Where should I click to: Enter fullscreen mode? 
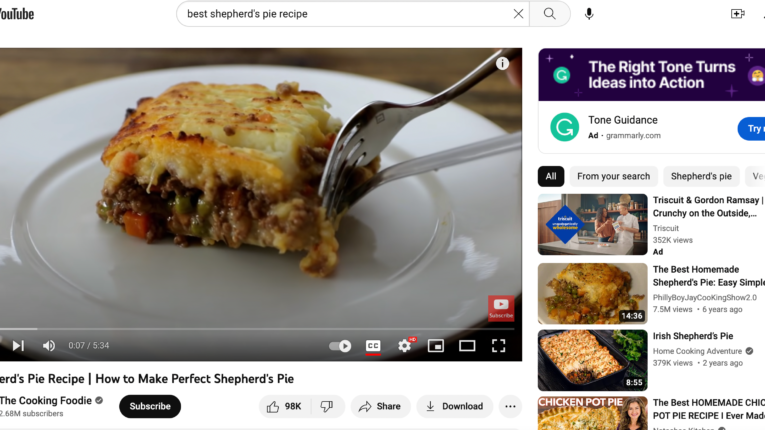point(498,346)
